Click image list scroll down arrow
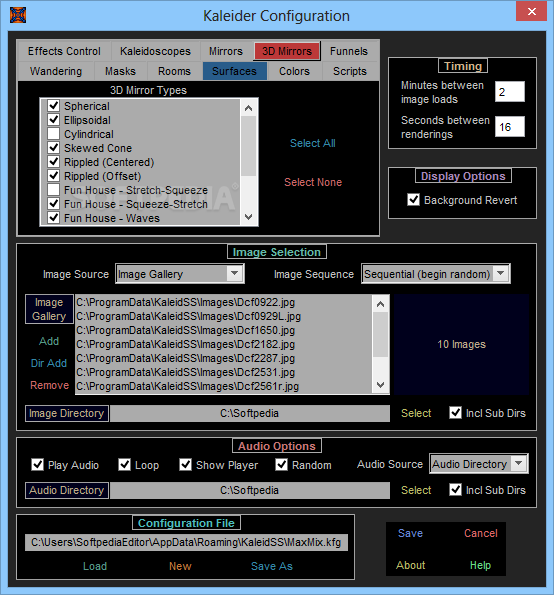The width and height of the screenshot is (554, 595). 381,385
